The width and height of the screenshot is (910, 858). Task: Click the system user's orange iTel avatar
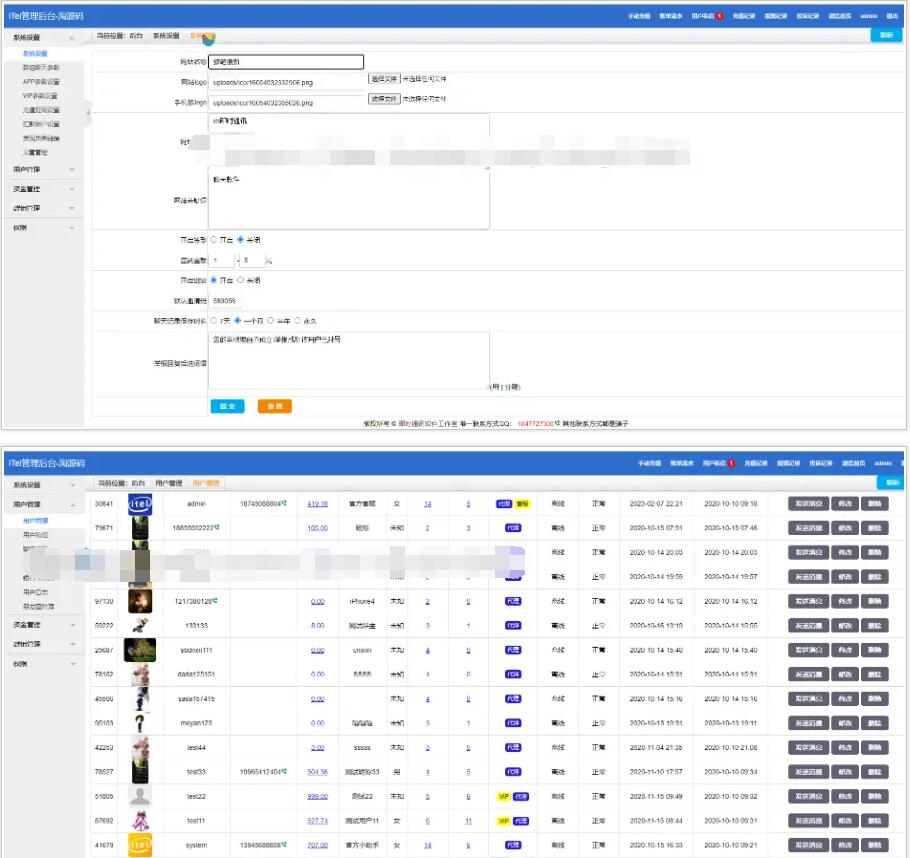point(139,845)
